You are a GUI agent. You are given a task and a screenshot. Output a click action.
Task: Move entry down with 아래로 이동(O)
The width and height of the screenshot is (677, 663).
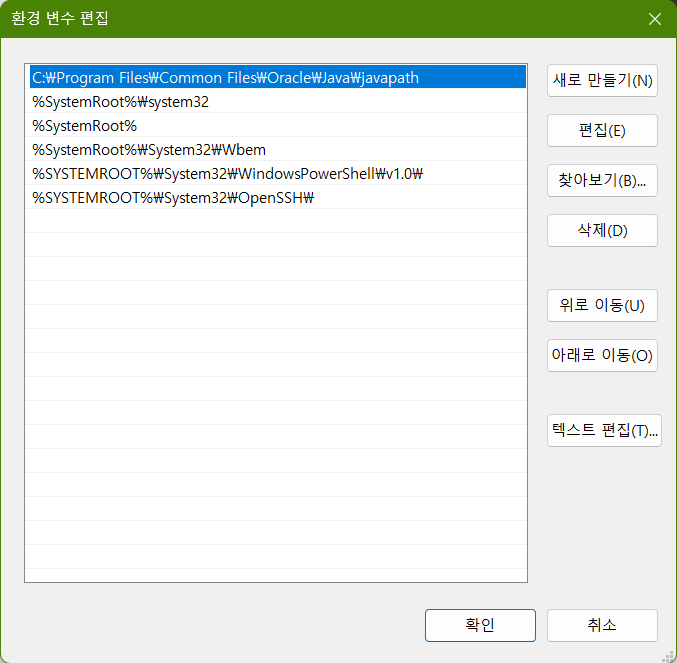point(602,356)
